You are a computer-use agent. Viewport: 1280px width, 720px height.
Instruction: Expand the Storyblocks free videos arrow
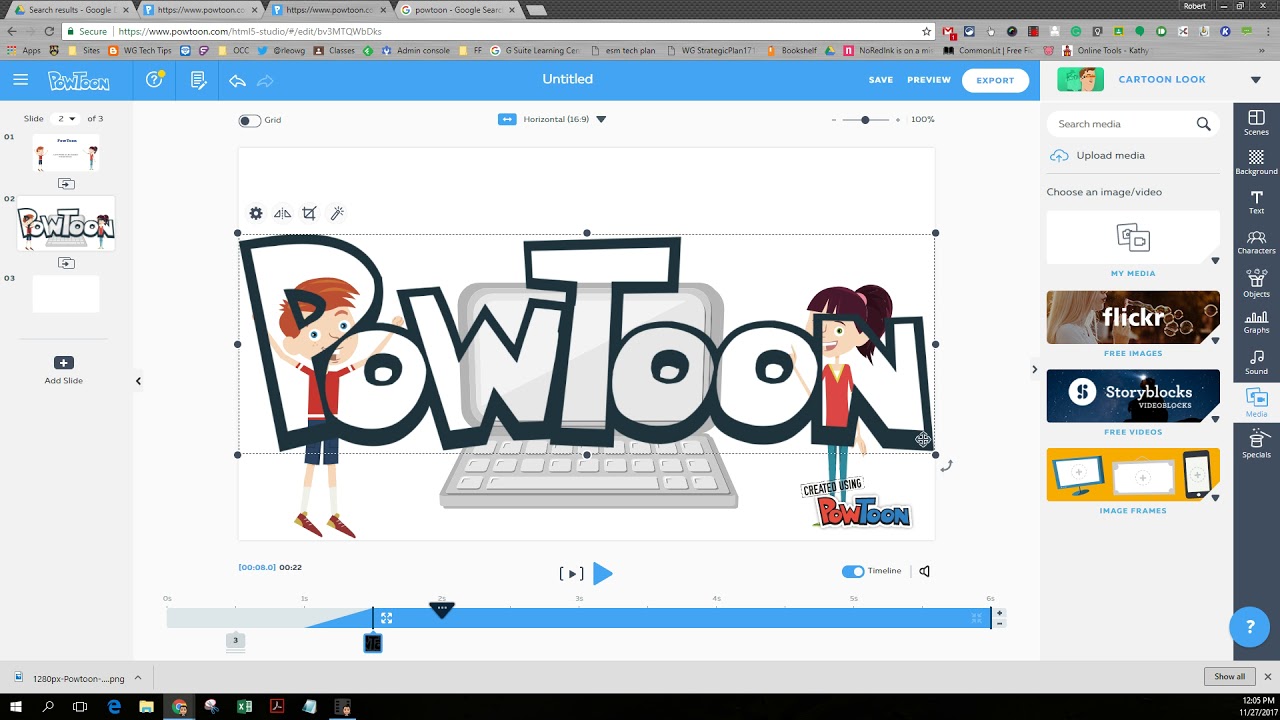1215,419
